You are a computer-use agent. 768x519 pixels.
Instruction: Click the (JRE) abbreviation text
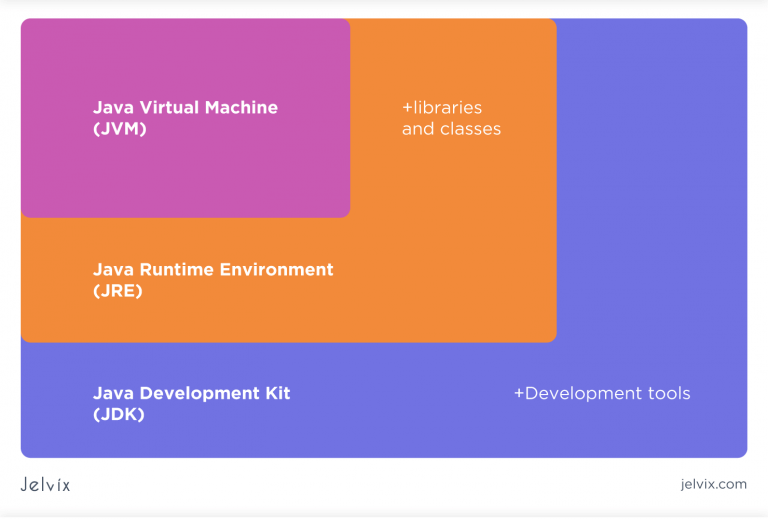coord(118,291)
